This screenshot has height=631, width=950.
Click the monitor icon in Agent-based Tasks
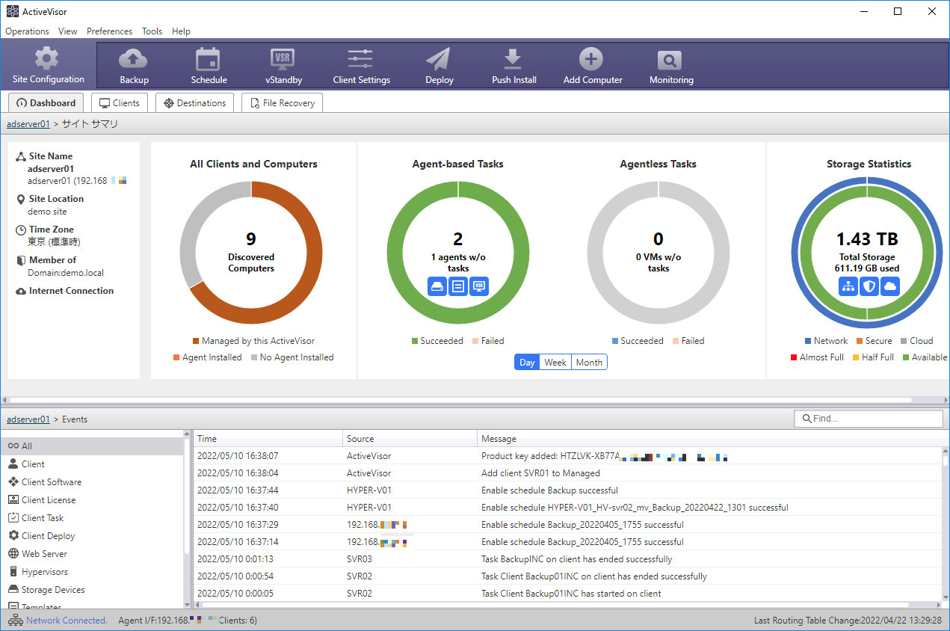pyautogui.click(x=479, y=286)
